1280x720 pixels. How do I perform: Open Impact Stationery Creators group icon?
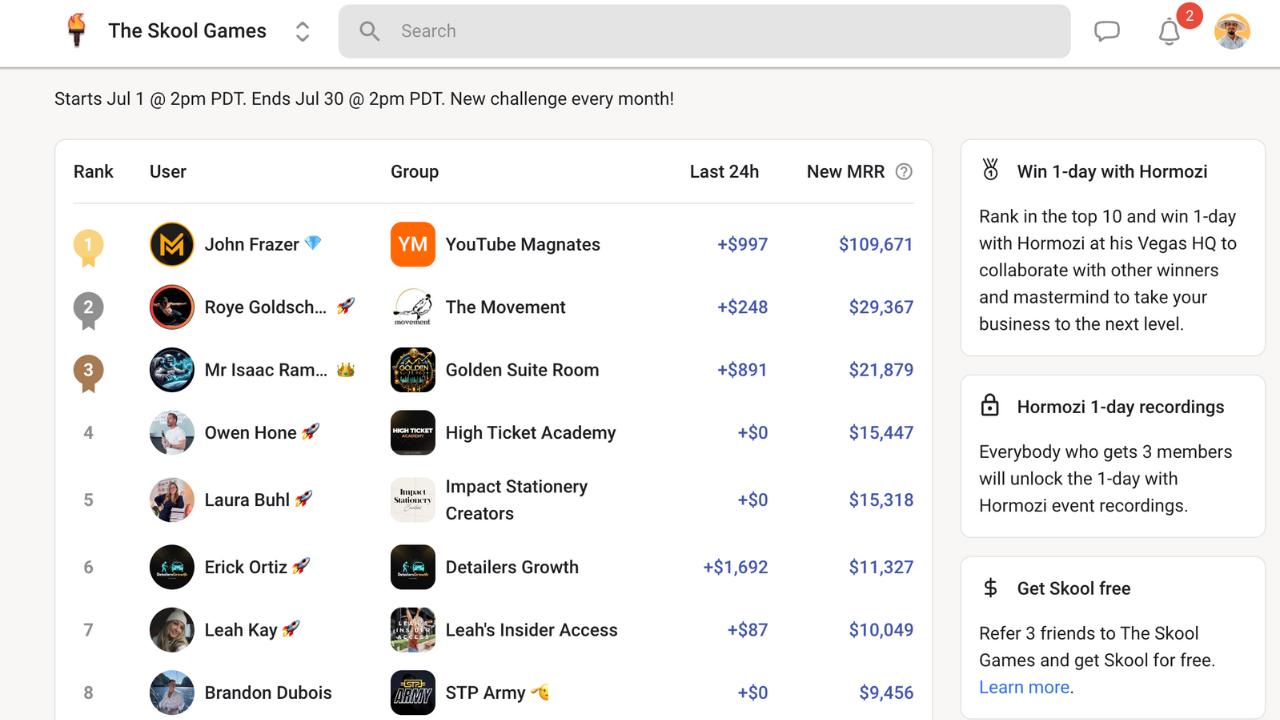pos(413,500)
